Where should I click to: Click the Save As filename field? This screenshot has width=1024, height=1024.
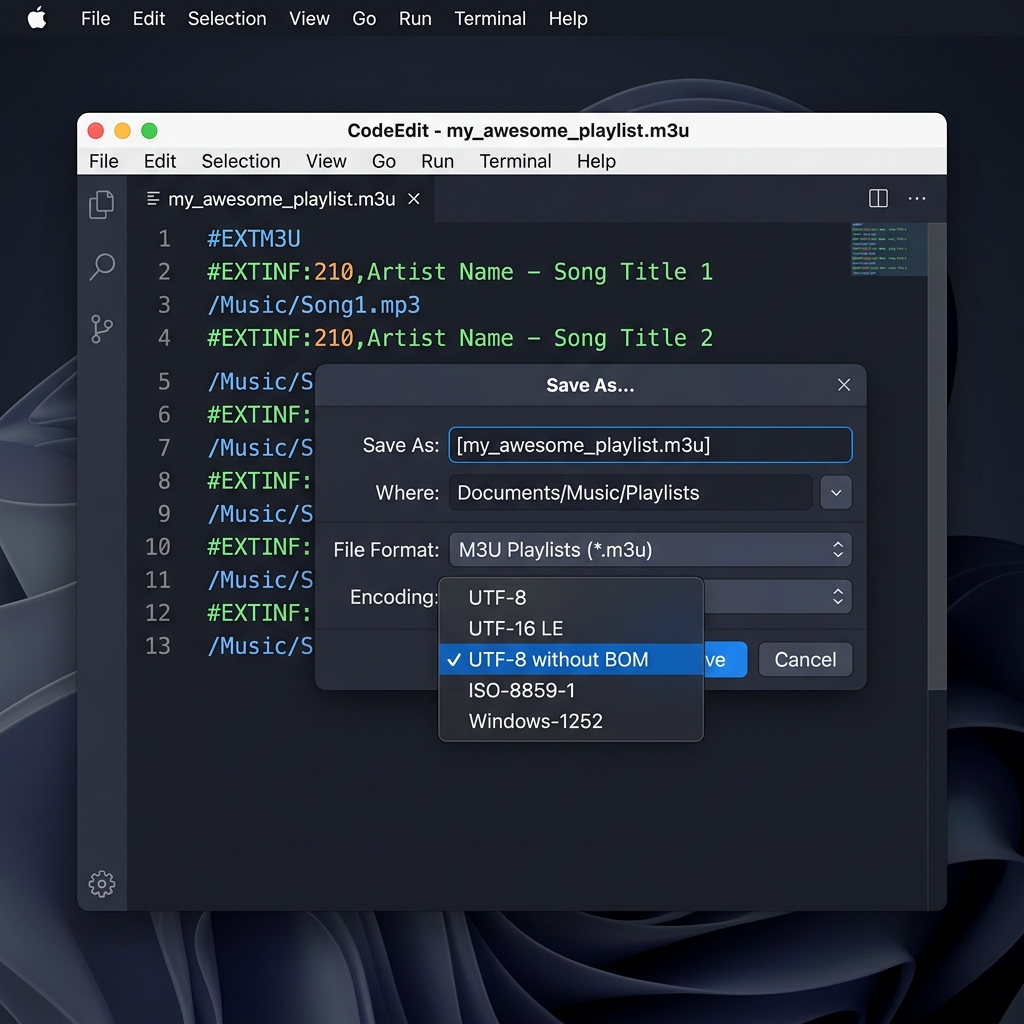pos(650,445)
